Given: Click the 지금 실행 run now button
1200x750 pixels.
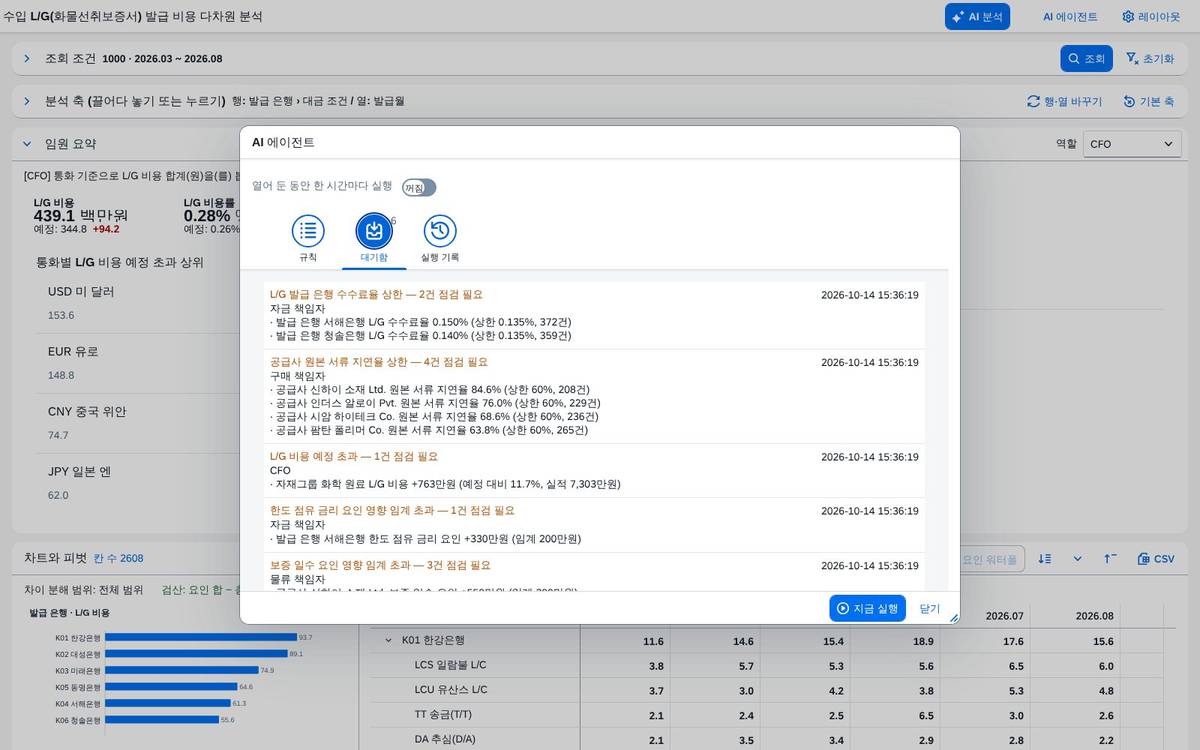Looking at the screenshot, I should point(867,608).
